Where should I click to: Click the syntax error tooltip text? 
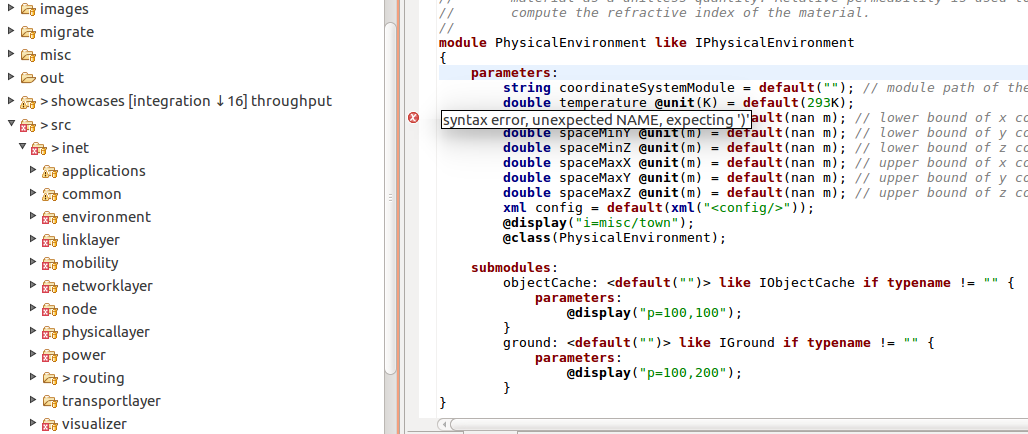tap(595, 119)
